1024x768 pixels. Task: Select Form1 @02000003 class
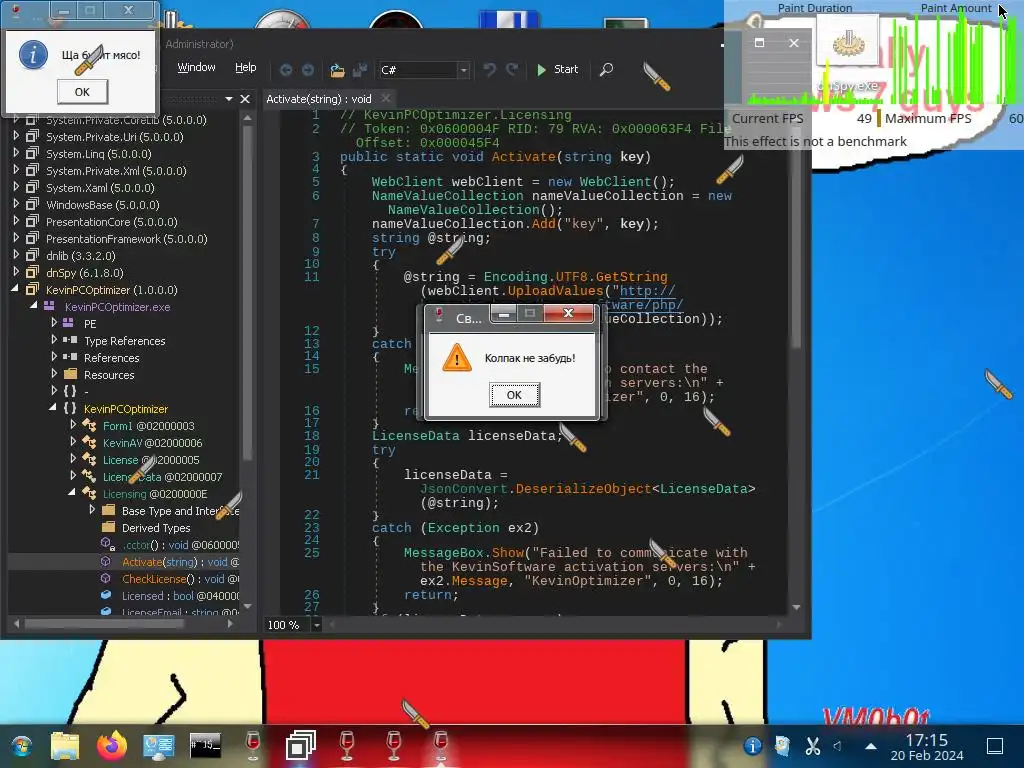point(148,425)
